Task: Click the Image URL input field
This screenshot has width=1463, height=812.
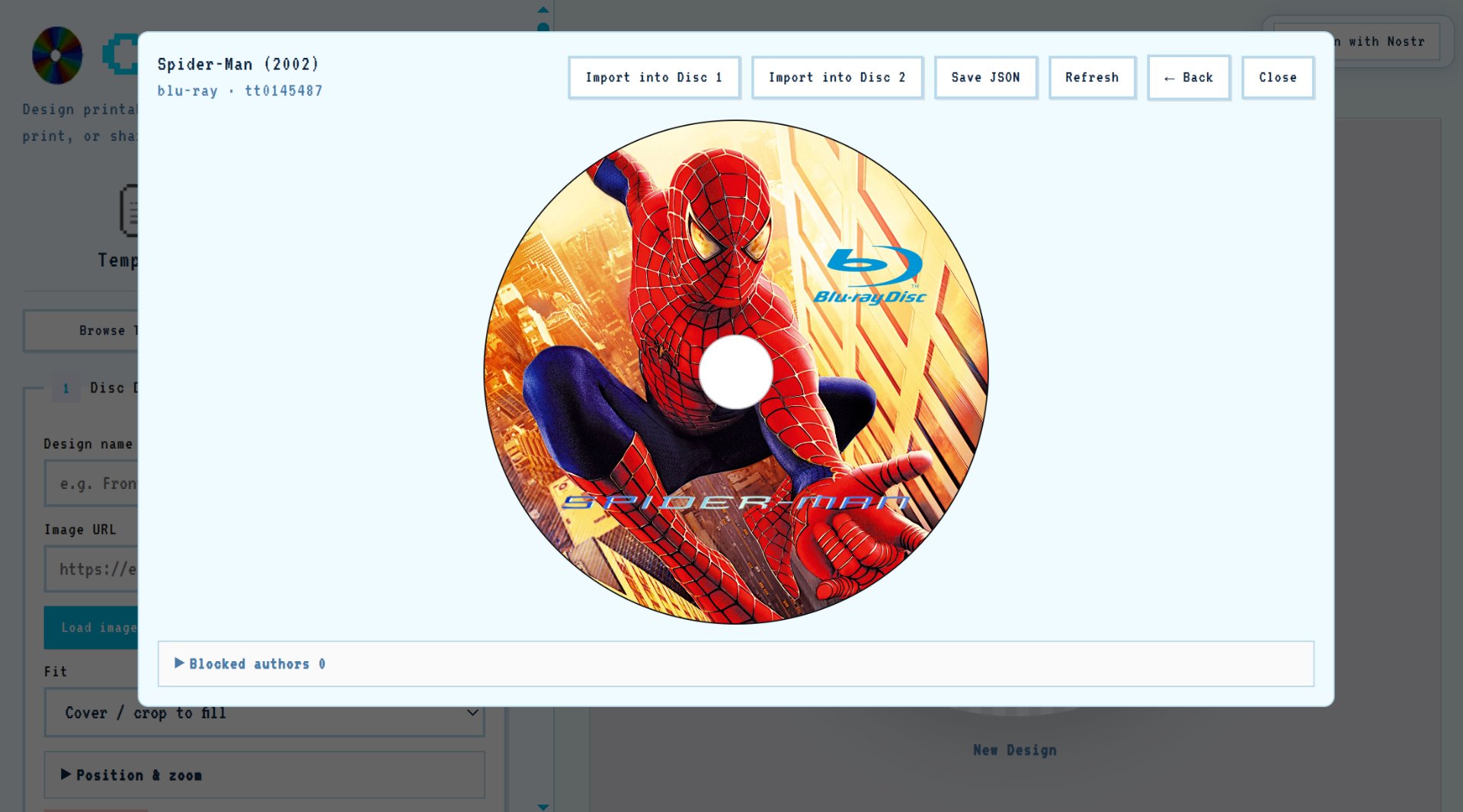Action: point(91,569)
